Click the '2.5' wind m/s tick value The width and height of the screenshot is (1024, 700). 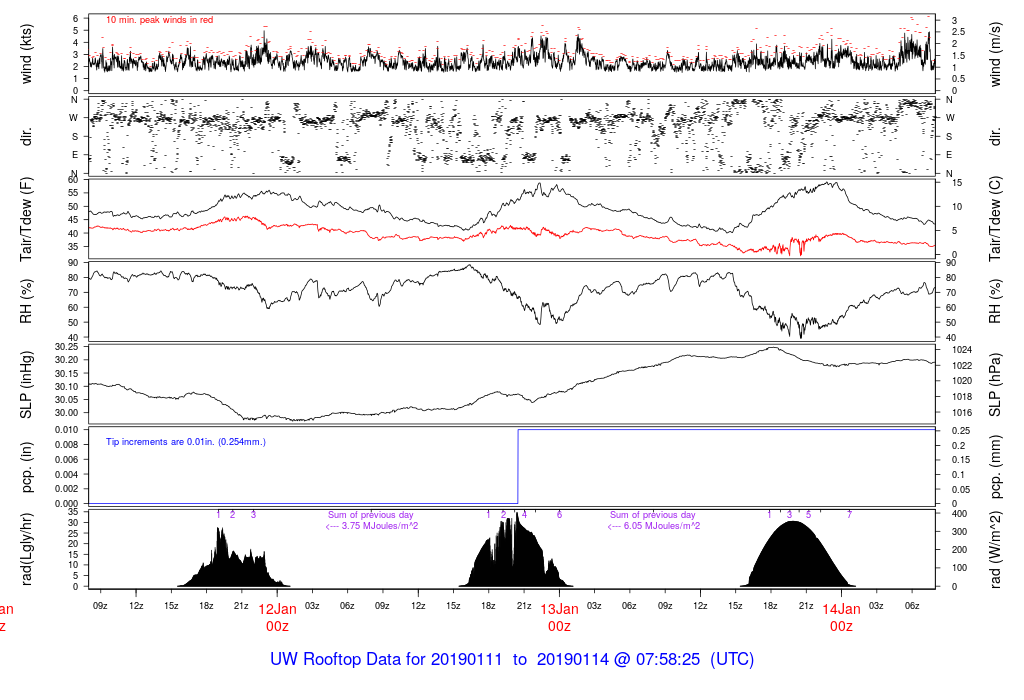(x=959, y=32)
